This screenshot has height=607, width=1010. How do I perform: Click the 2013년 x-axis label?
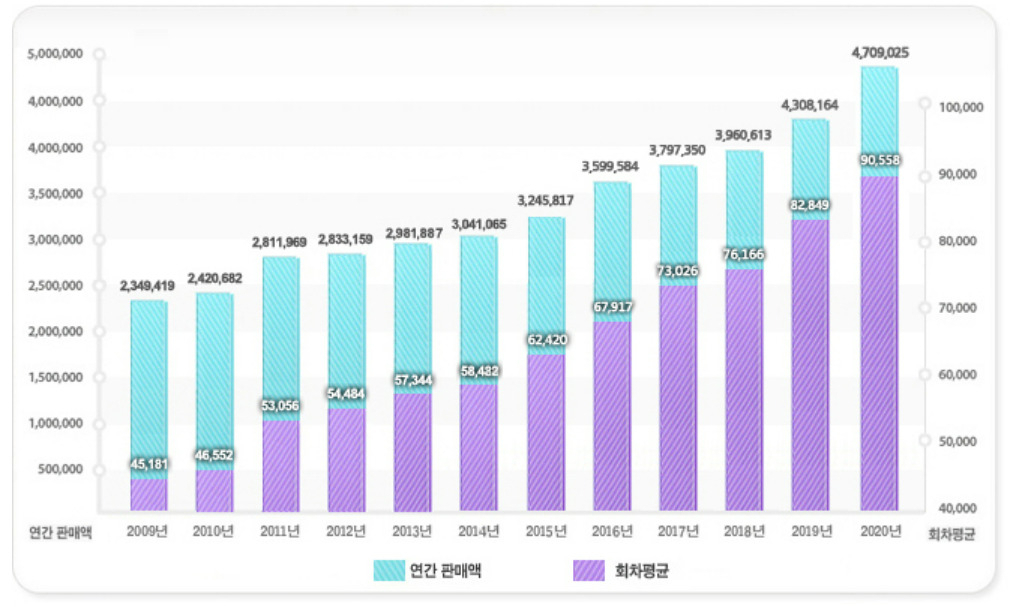click(412, 532)
